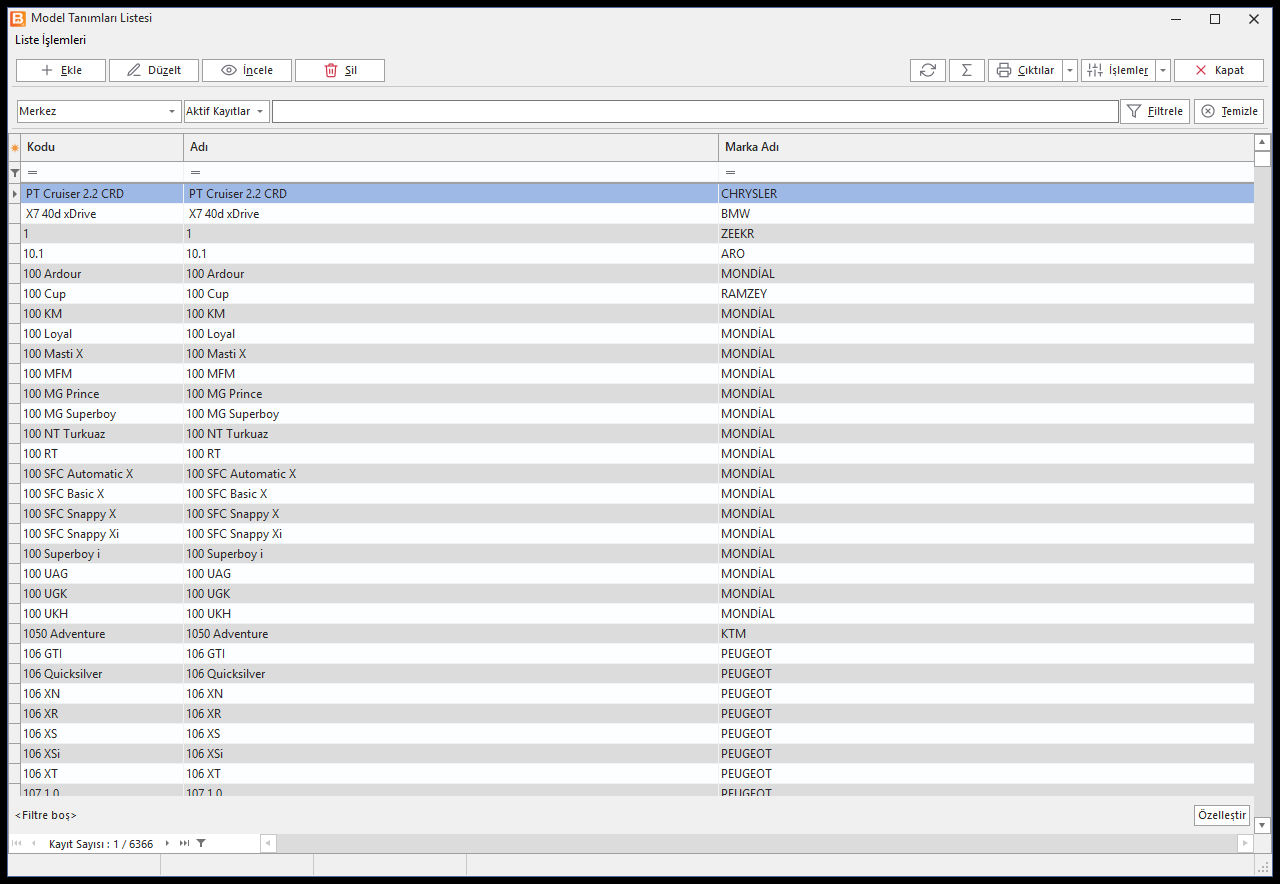The width and height of the screenshot is (1280, 884).
Task: Click the Çıktılar print button
Action: click(x=1025, y=70)
